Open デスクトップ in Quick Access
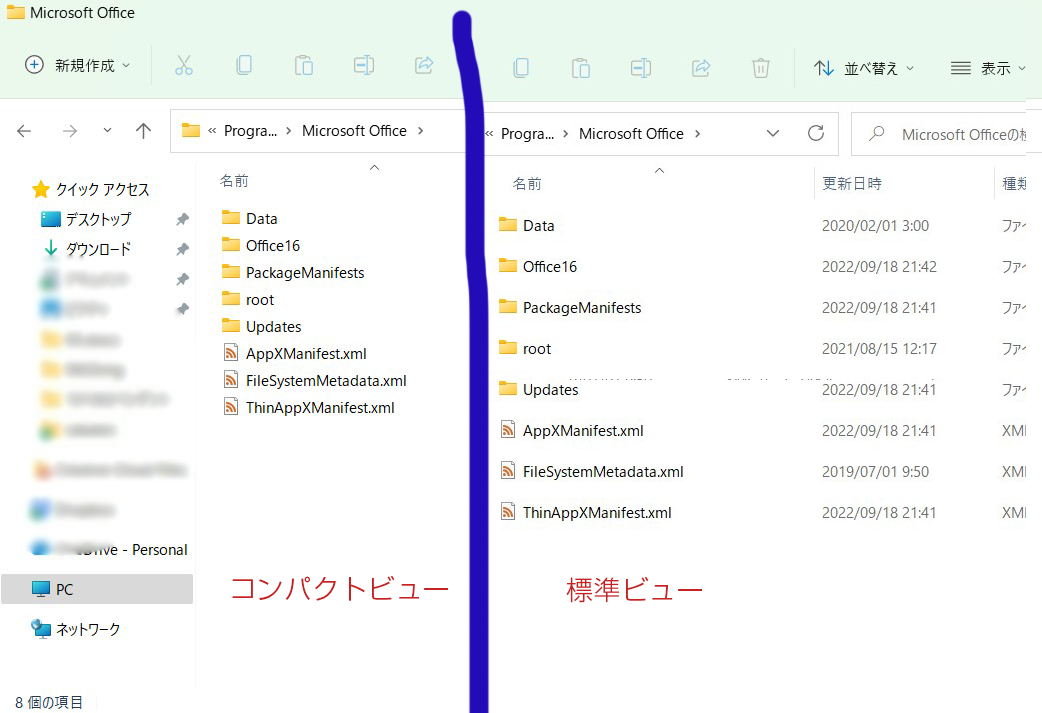1042x713 pixels. pos(98,219)
